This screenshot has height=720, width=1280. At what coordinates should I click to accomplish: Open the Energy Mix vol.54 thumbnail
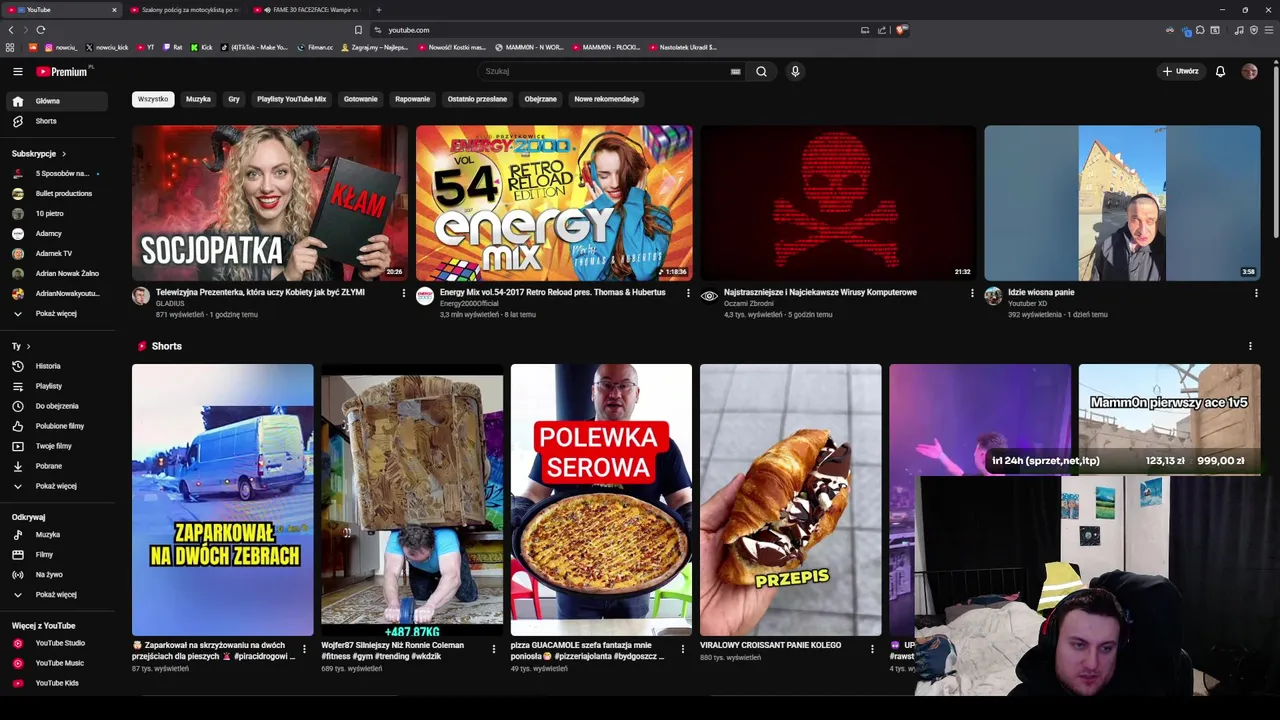pos(554,203)
